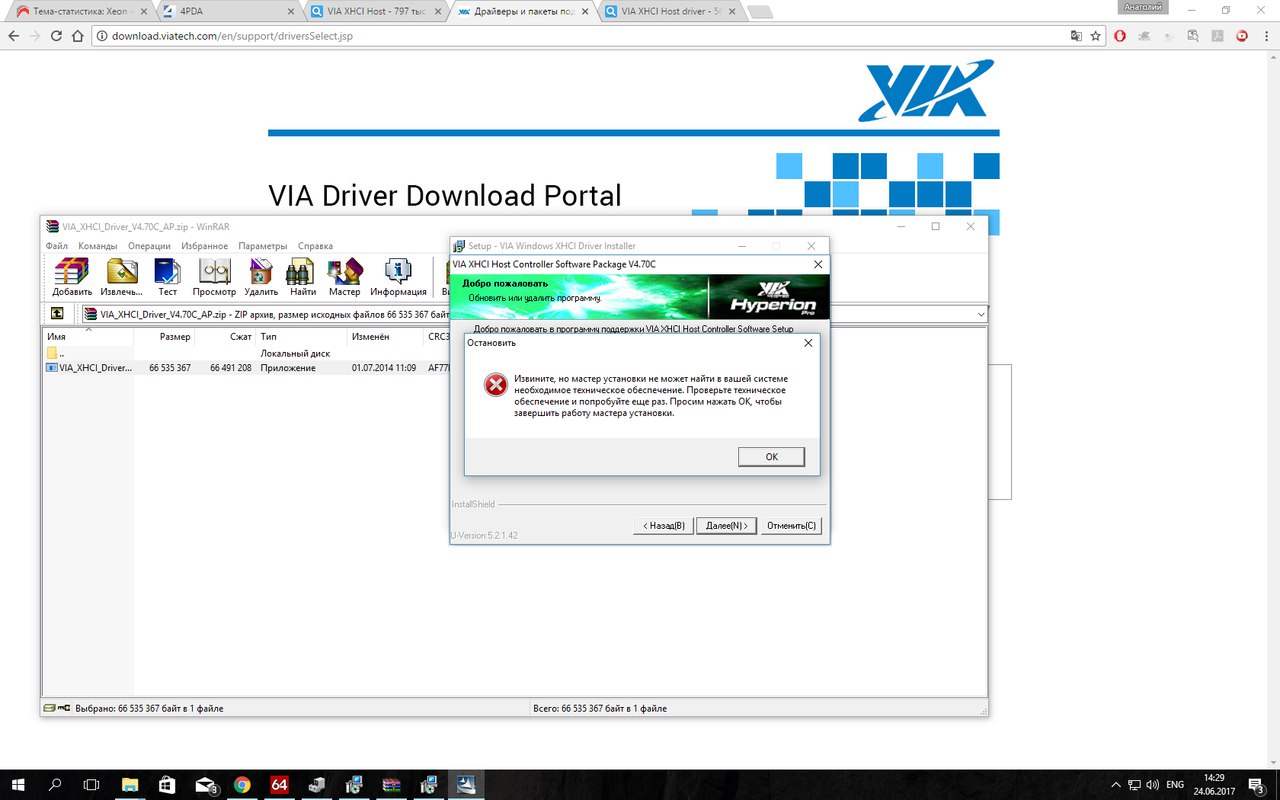Reload the page in Chrome
This screenshot has width=1280, height=800.
pos(55,36)
